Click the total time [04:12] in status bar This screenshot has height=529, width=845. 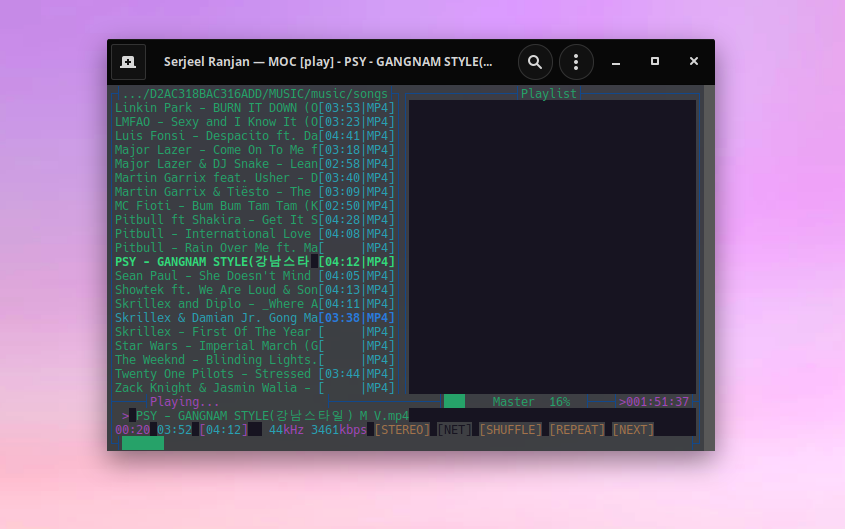pos(224,430)
